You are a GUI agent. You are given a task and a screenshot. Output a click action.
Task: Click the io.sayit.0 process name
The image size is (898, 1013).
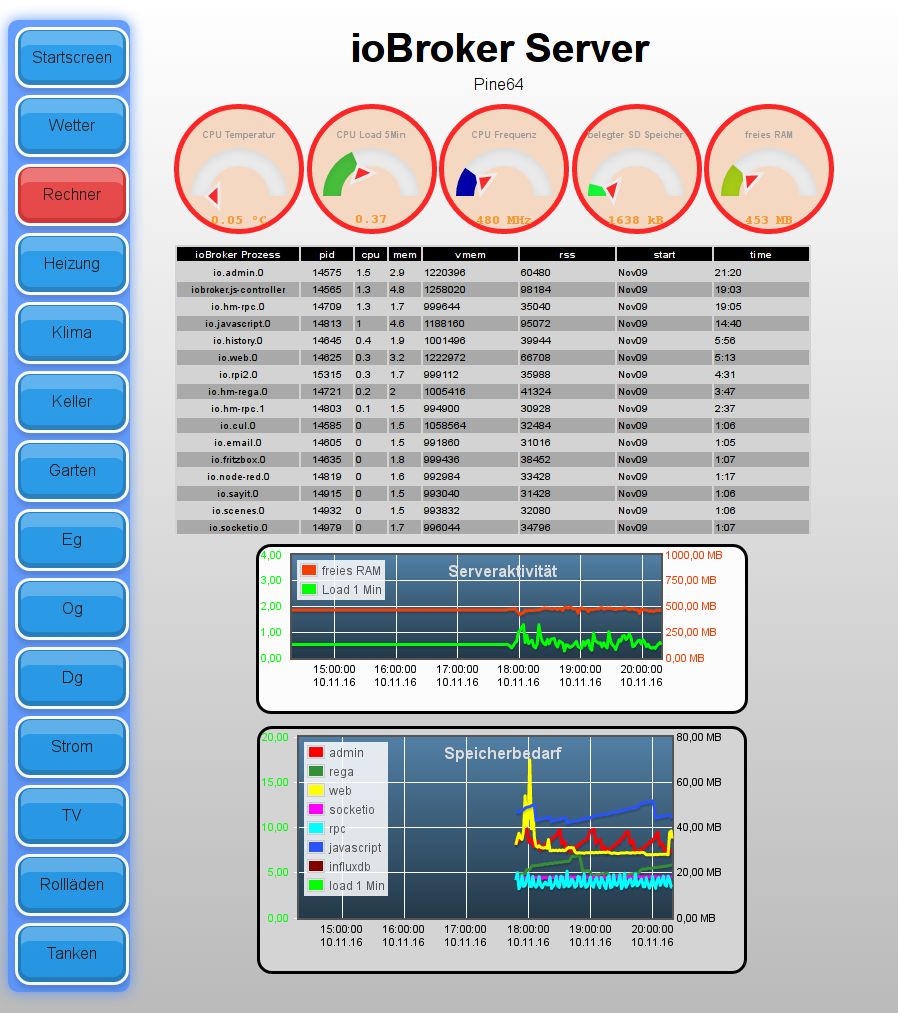tap(238, 494)
